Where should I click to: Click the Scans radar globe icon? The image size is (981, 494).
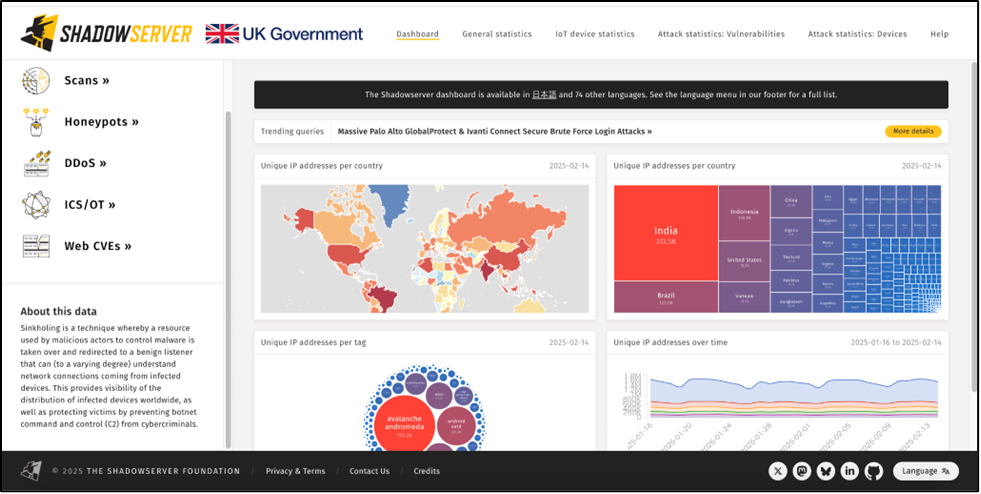pos(37,81)
